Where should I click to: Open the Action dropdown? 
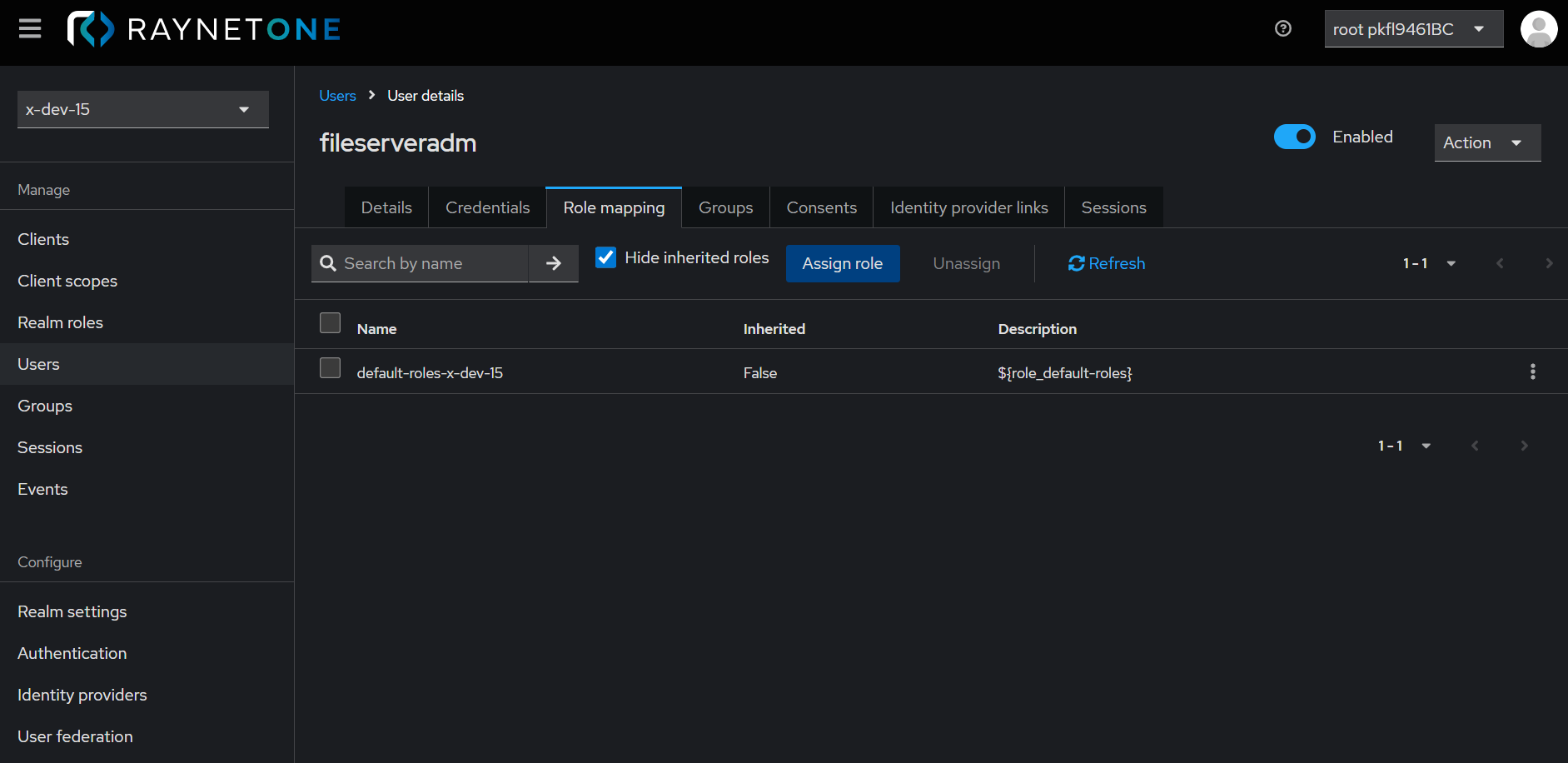1487,142
